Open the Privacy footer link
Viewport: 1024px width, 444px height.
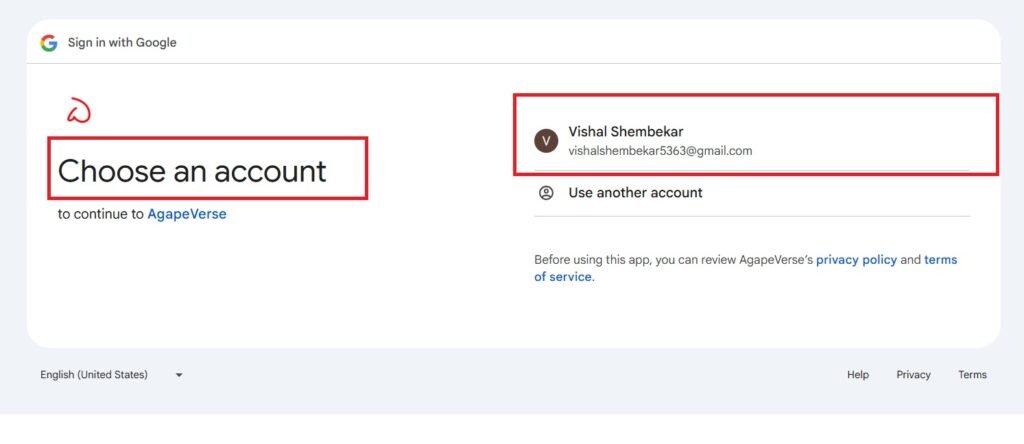point(913,375)
